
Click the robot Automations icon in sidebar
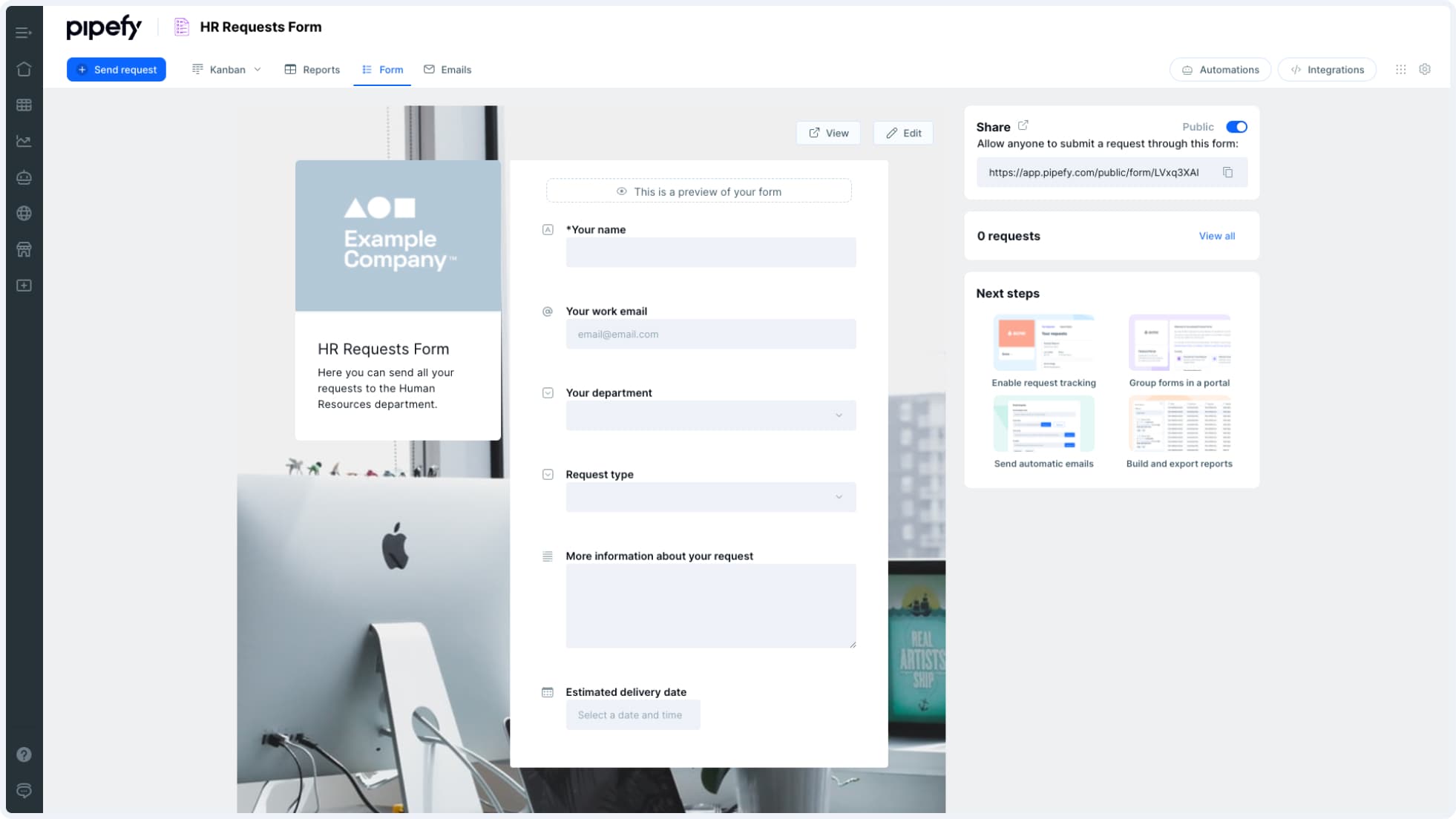point(24,177)
